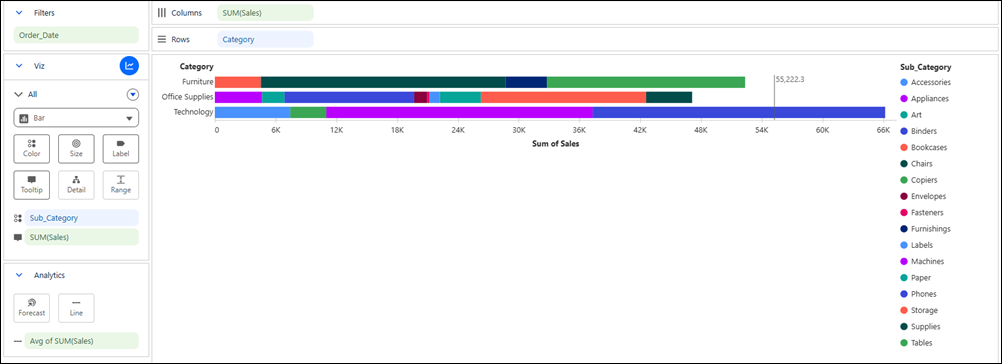Click the Art legend color dot
The width and height of the screenshot is (1002, 364).
point(903,115)
